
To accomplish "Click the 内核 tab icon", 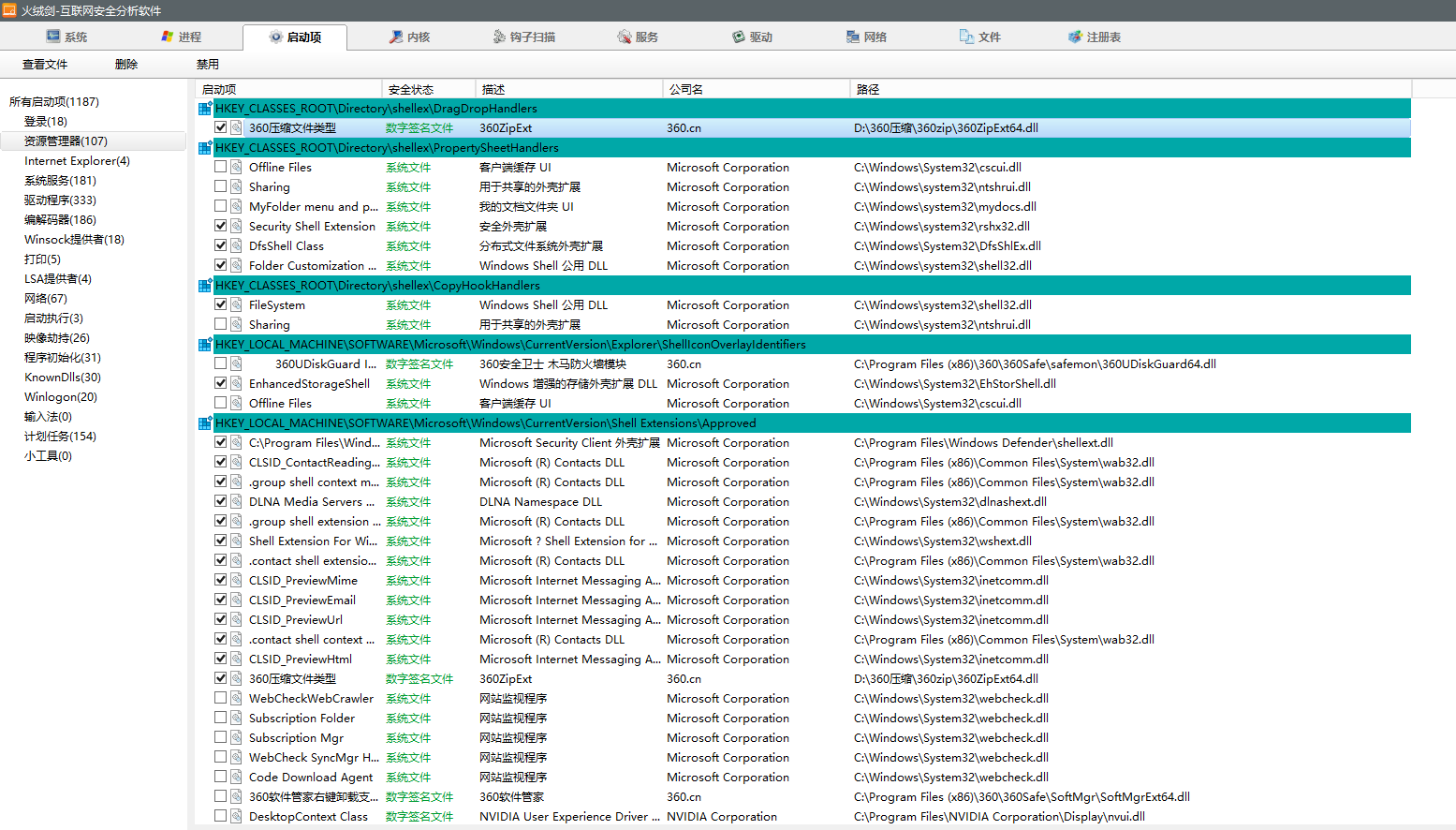I will click(x=397, y=37).
